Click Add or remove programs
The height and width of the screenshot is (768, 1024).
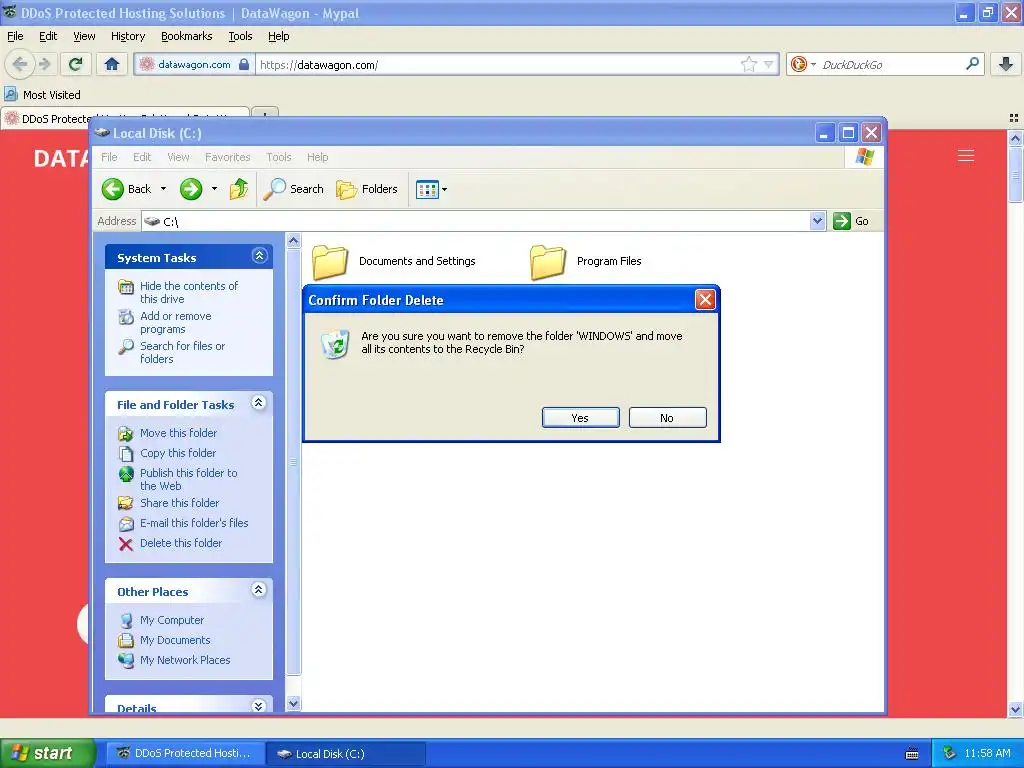pyautogui.click(x=175, y=322)
